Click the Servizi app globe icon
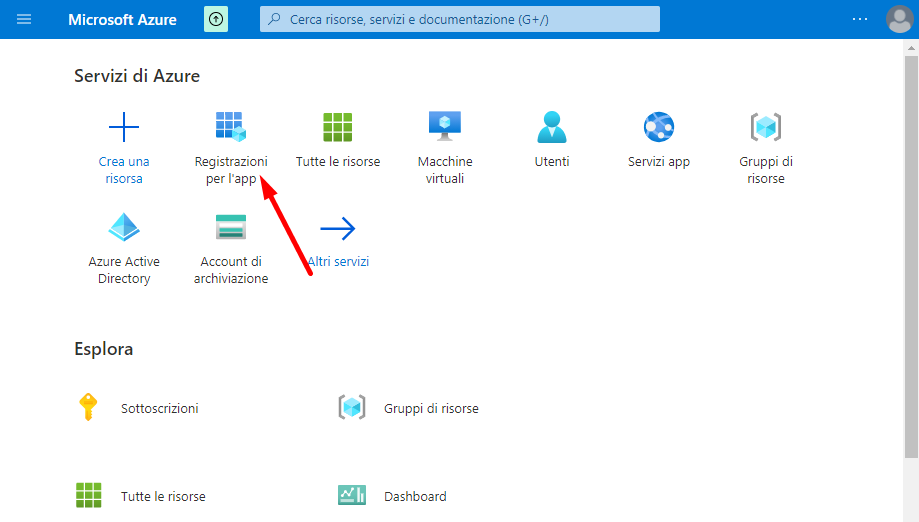919x522 pixels. click(659, 127)
